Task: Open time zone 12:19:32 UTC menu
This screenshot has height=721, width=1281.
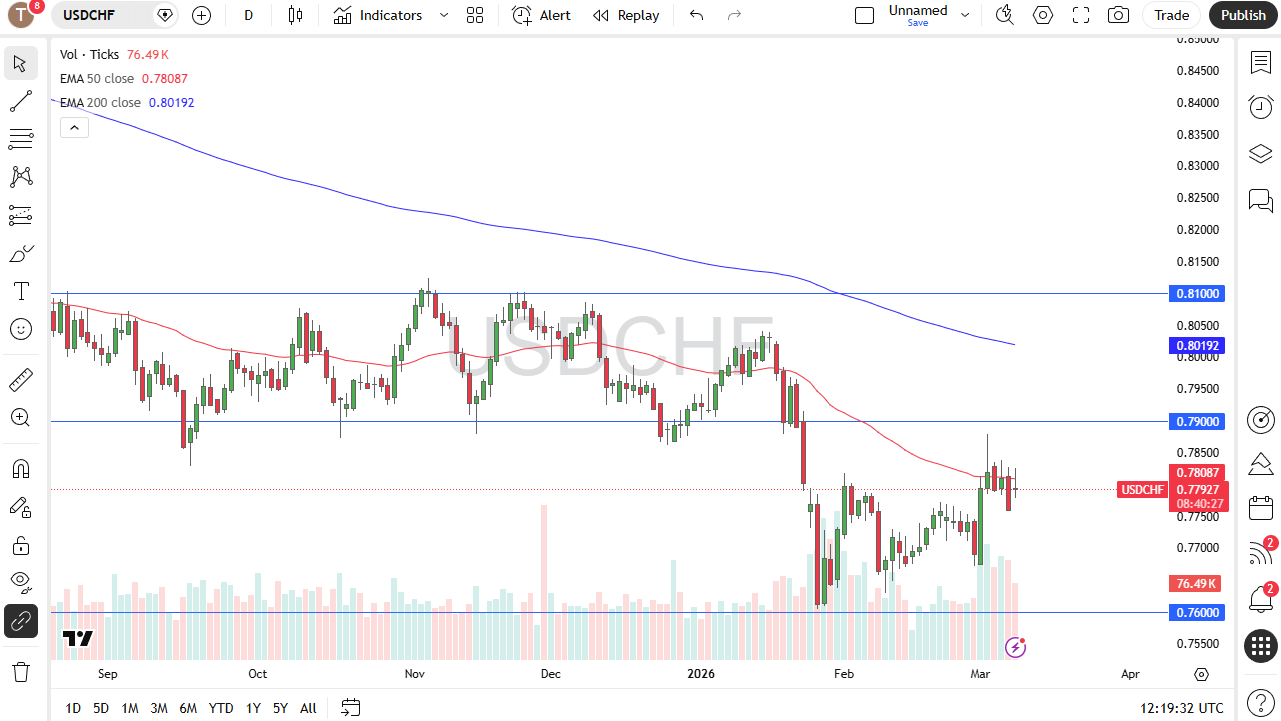Action: 1181,708
